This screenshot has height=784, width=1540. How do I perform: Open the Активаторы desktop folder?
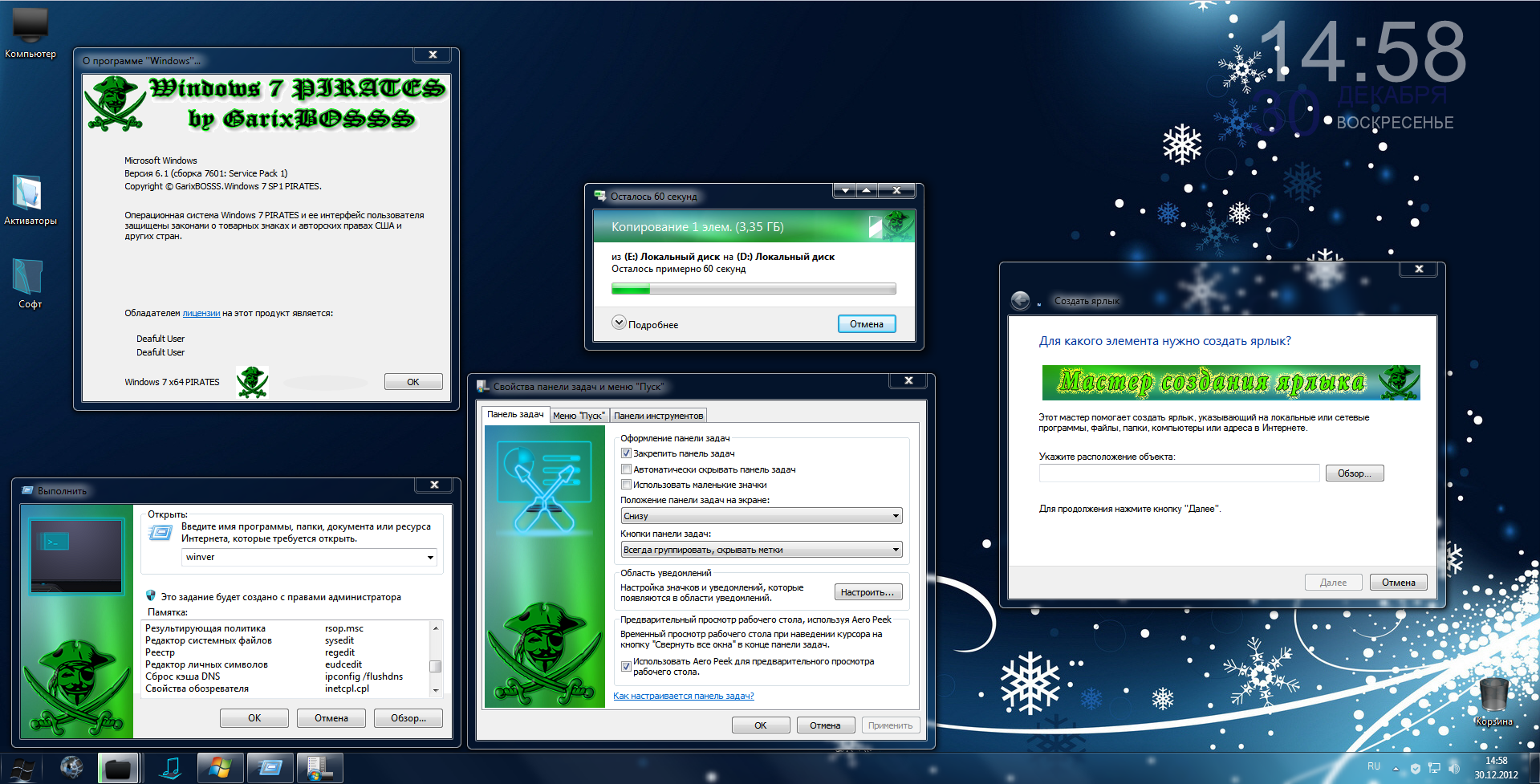pos(30,200)
